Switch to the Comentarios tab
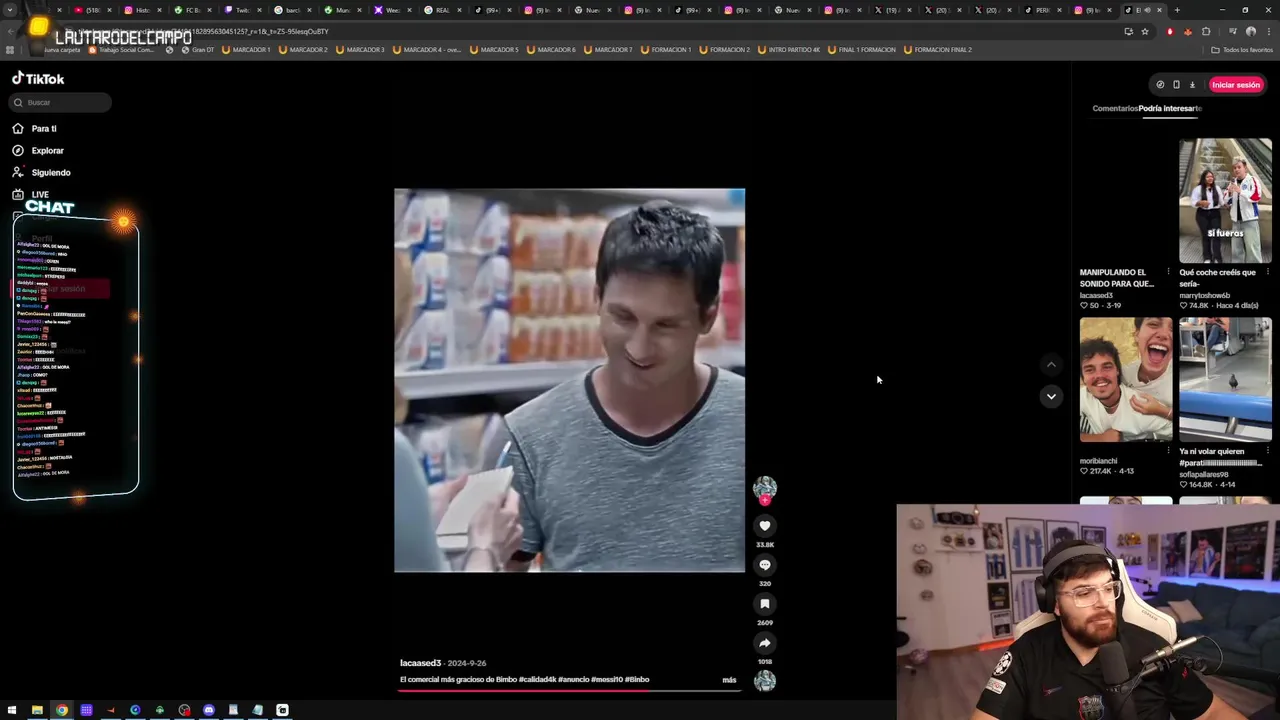This screenshot has height=720, width=1280. click(1115, 108)
